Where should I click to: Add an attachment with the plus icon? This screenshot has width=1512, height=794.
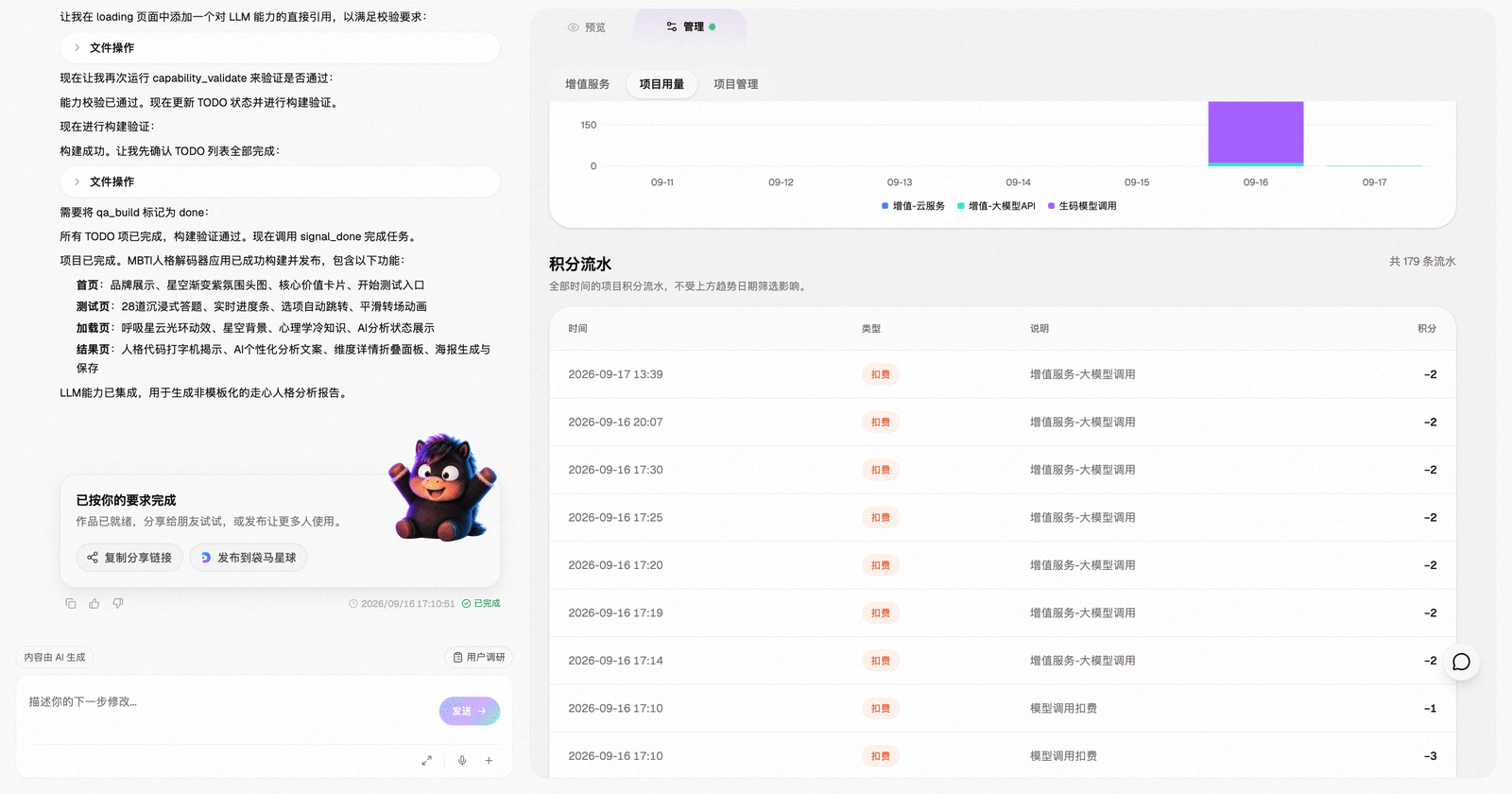489,760
